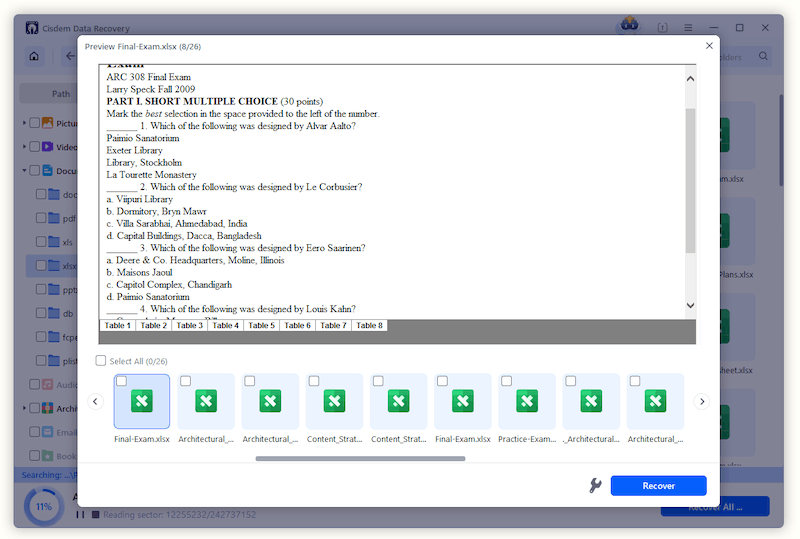This screenshot has height=539, width=800.
Task: Check the third thumbnail's Architectural_ checkbox
Action: pyautogui.click(x=249, y=381)
